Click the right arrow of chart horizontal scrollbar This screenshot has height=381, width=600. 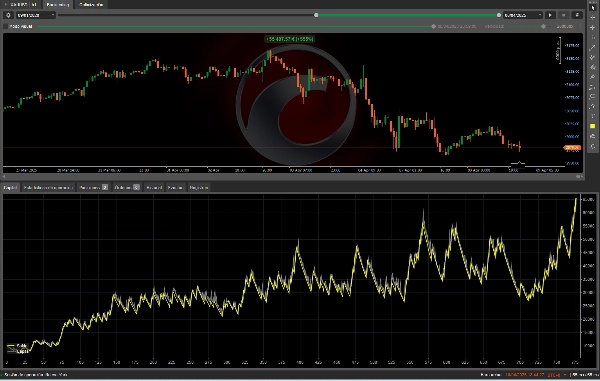click(582, 177)
